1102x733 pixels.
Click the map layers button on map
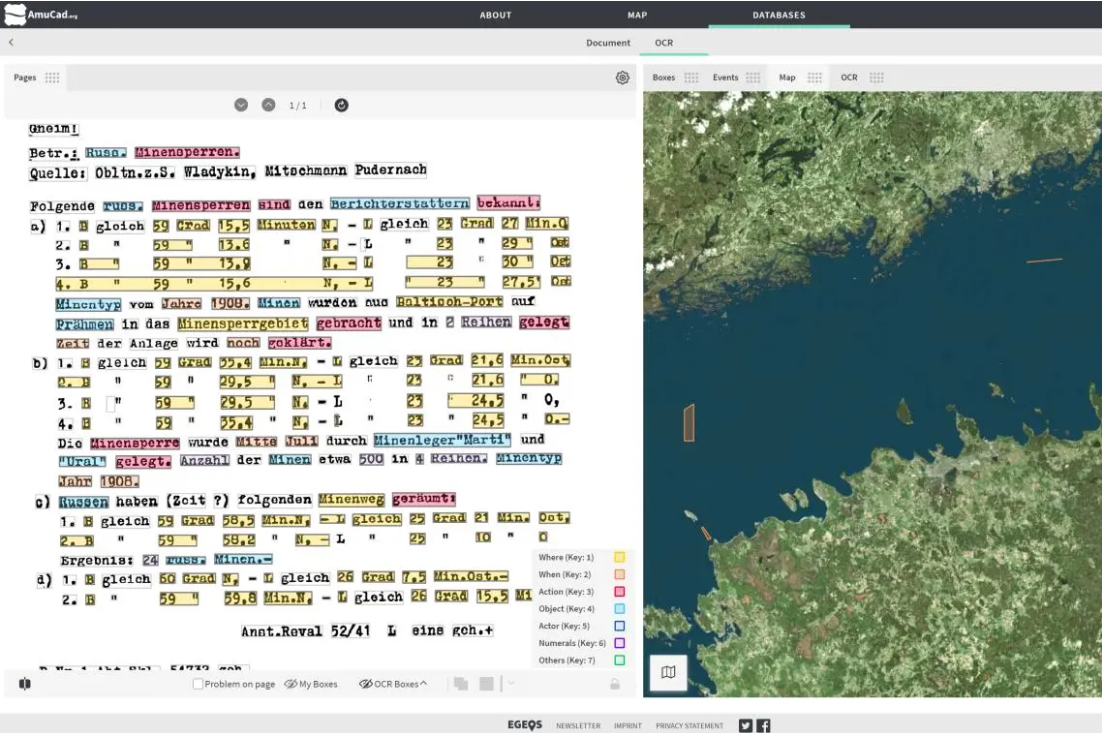coord(668,673)
